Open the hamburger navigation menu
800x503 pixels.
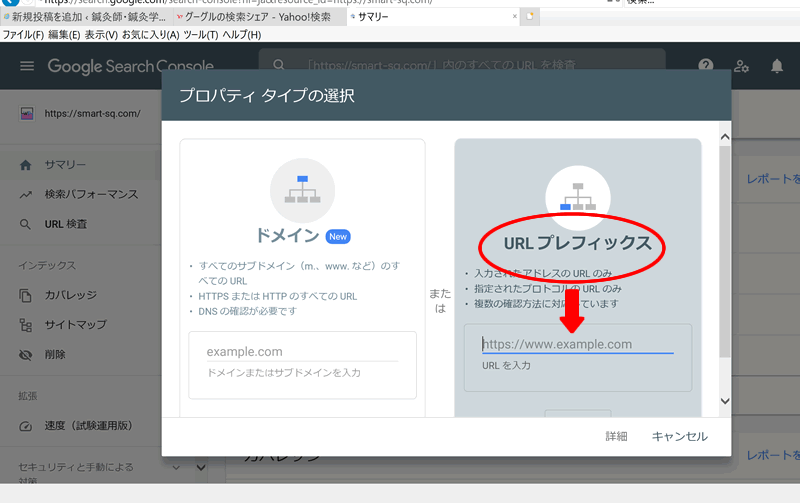coord(27,66)
